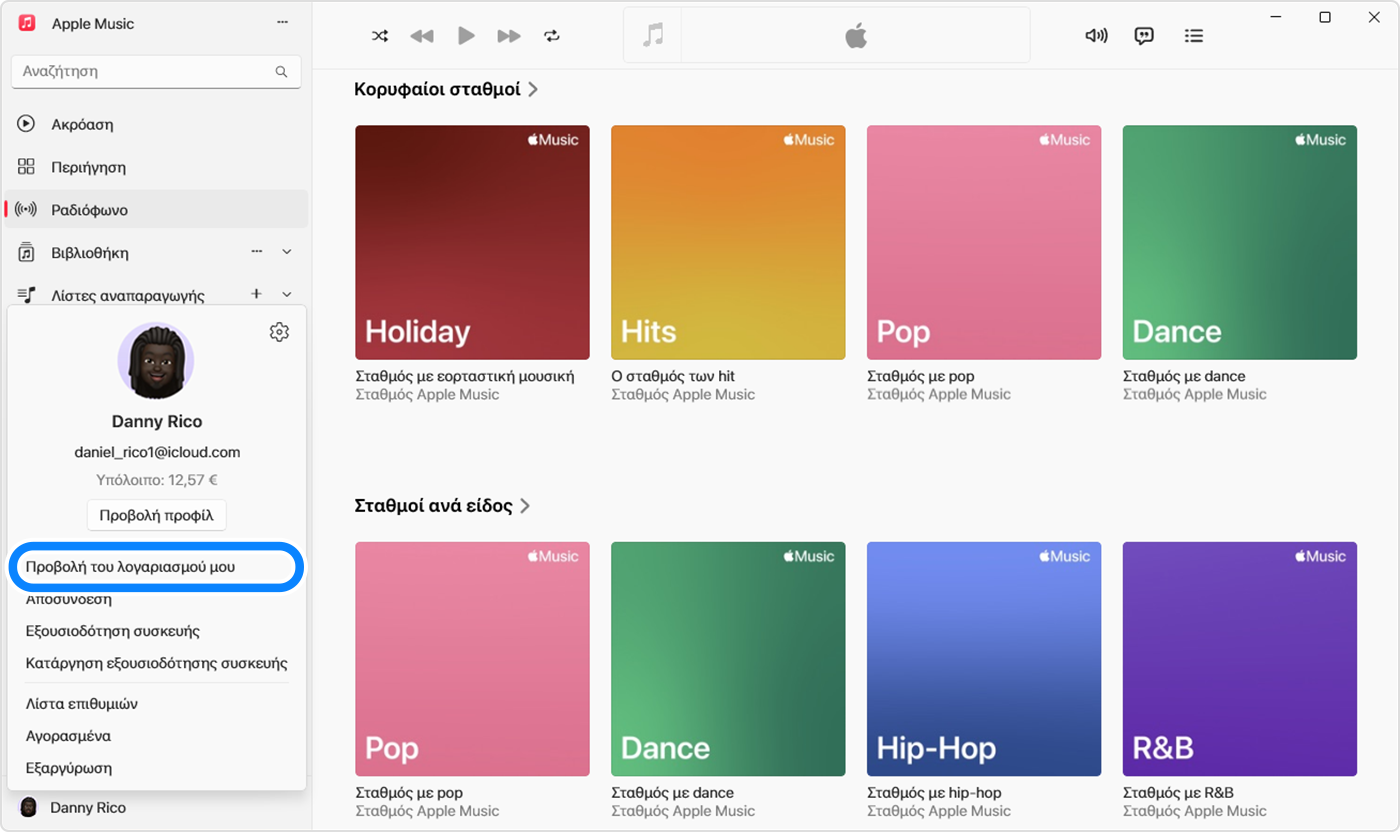Open the Κορυφαίοι σταθμοί heading link

tap(437, 89)
